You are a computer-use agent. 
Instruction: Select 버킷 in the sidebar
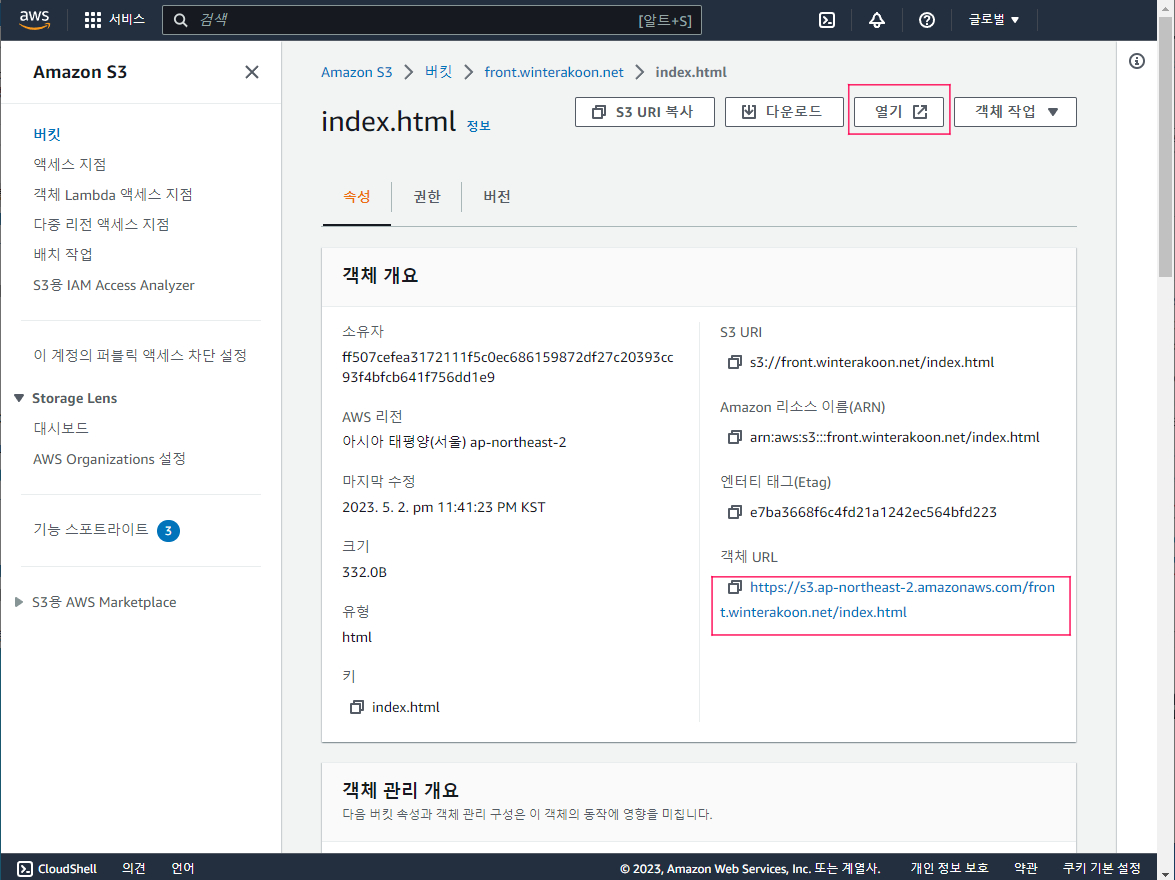(x=46, y=134)
